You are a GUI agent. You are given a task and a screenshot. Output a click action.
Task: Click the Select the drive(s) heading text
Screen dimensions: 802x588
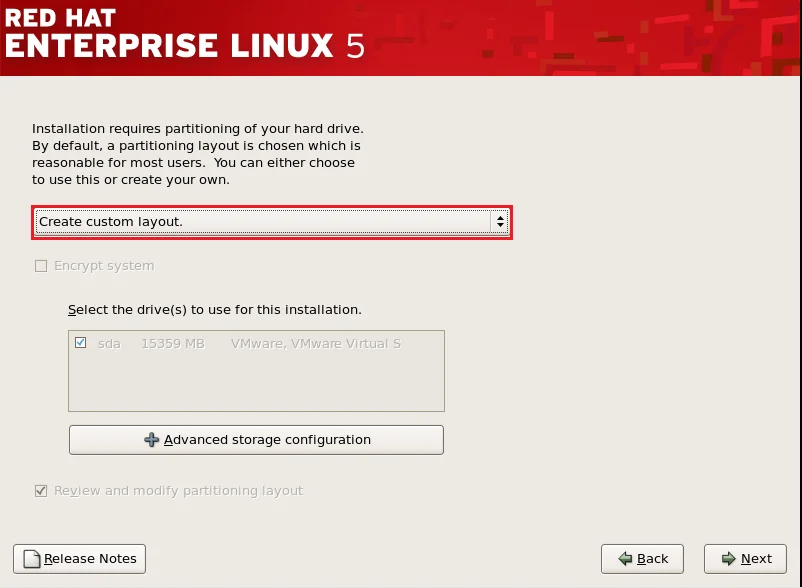pos(214,310)
